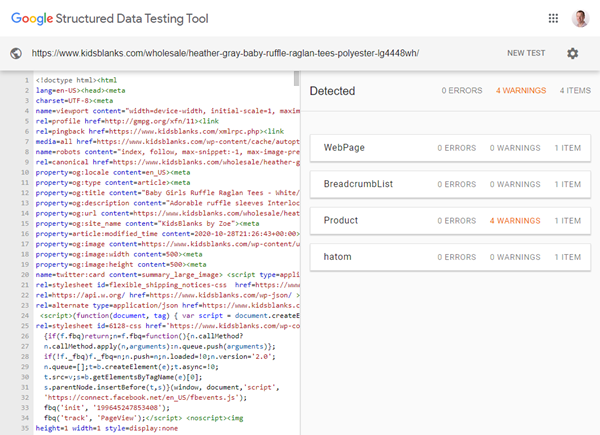
Task: Expand the Product result with 4 warnings
Action: (450, 220)
